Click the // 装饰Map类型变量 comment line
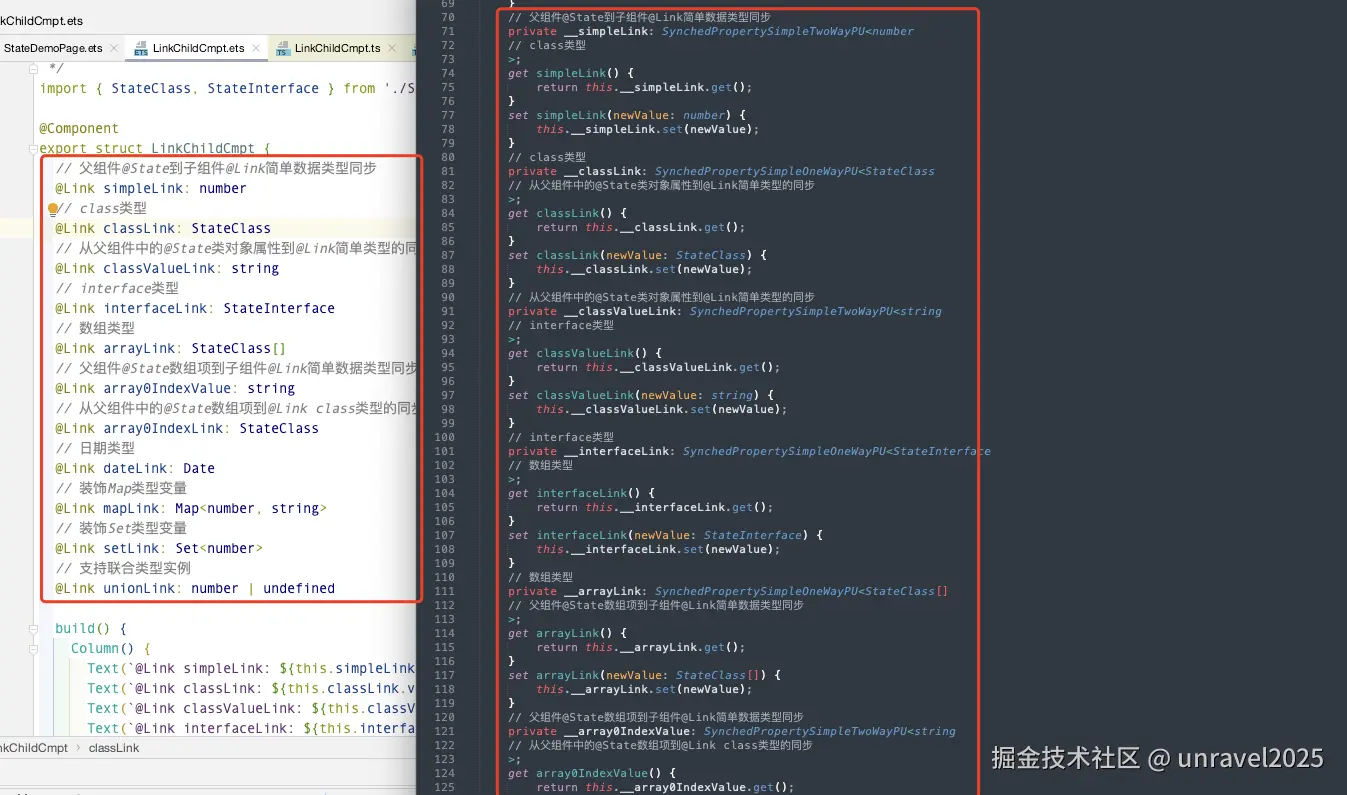1347x795 pixels. tap(121, 488)
